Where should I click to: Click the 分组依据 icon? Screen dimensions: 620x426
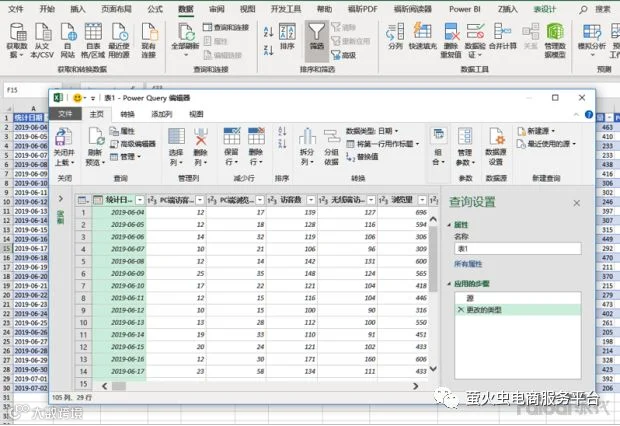point(331,137)
